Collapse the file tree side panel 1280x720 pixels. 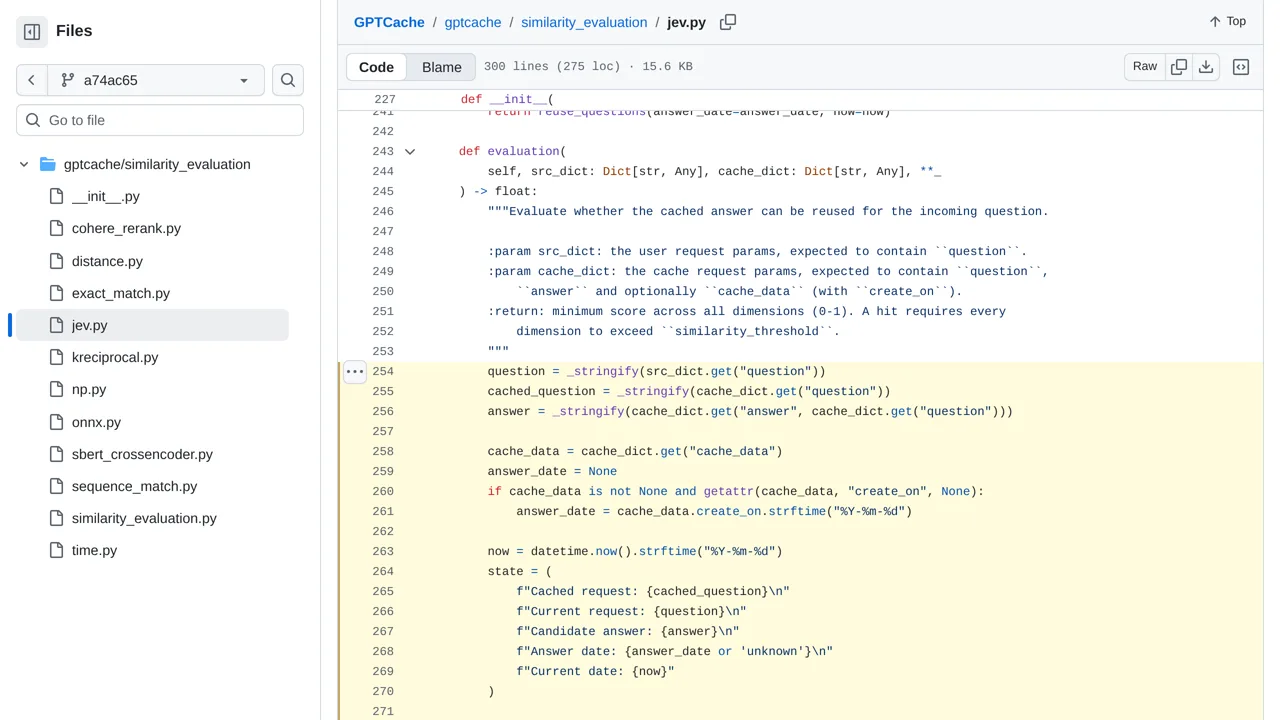[x=32, y=31]
